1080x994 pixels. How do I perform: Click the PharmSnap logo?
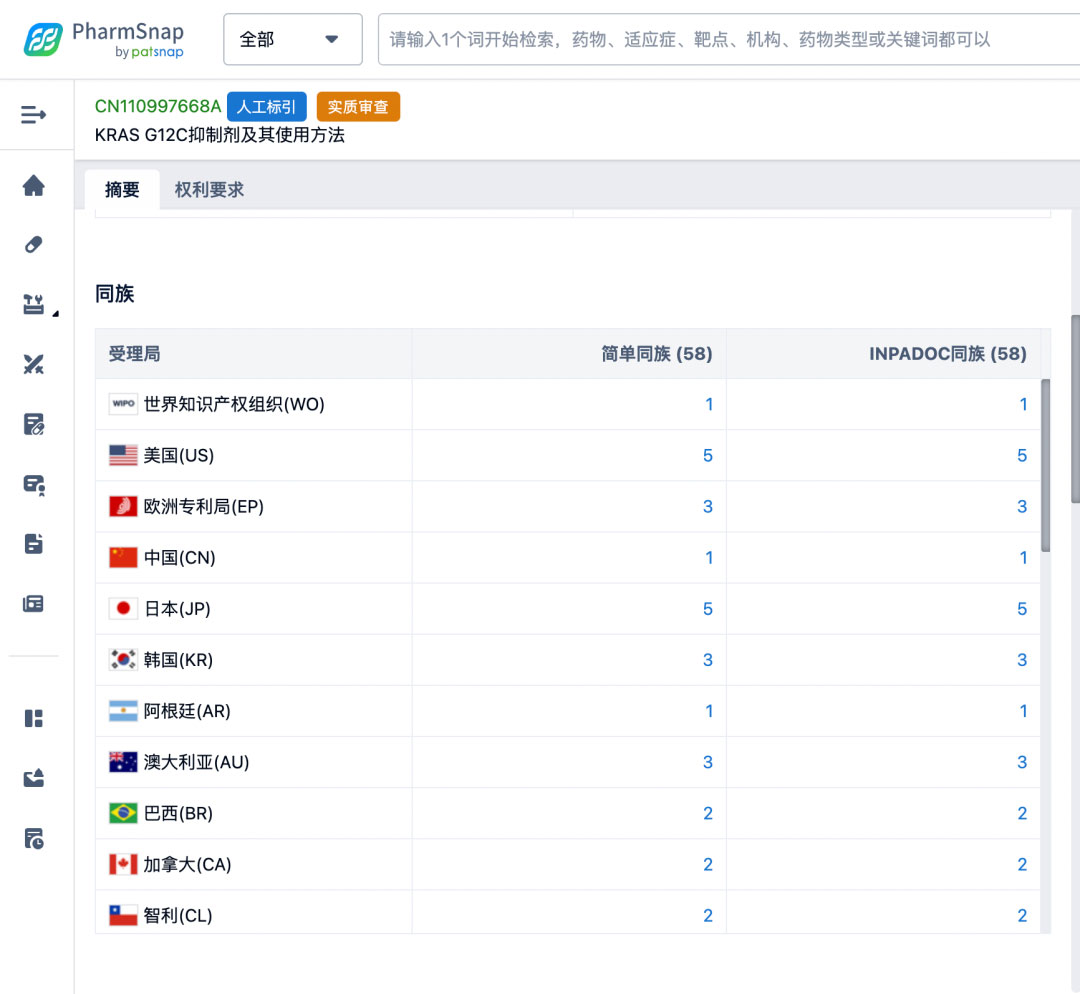pyautogui.click(x=104, y=39)
